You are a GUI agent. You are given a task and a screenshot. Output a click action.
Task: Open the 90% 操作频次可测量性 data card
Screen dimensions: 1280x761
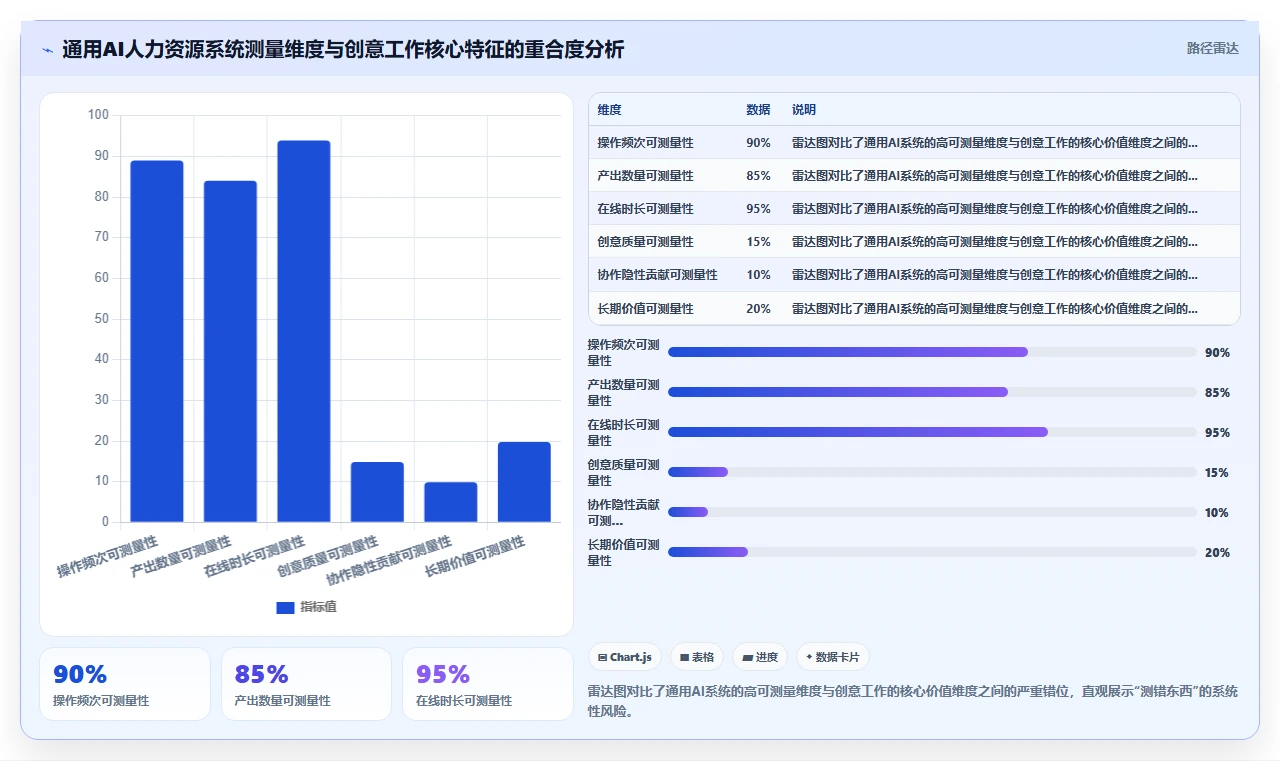[125, 684]
